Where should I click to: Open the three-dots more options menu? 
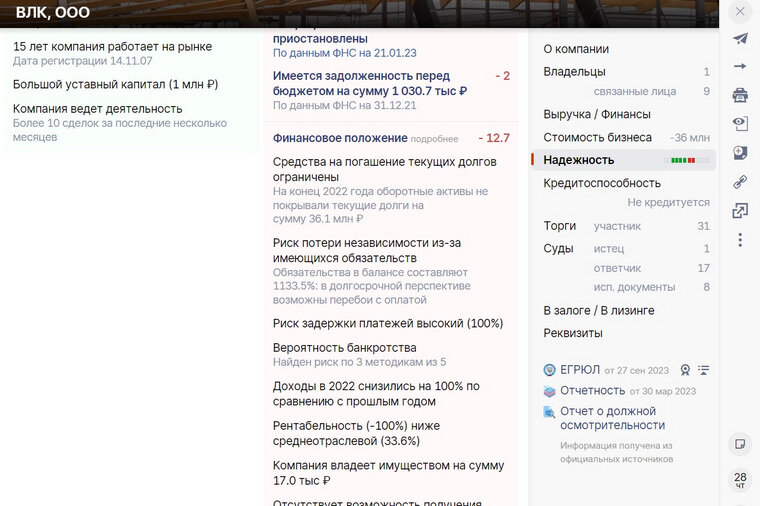[740, 240]
